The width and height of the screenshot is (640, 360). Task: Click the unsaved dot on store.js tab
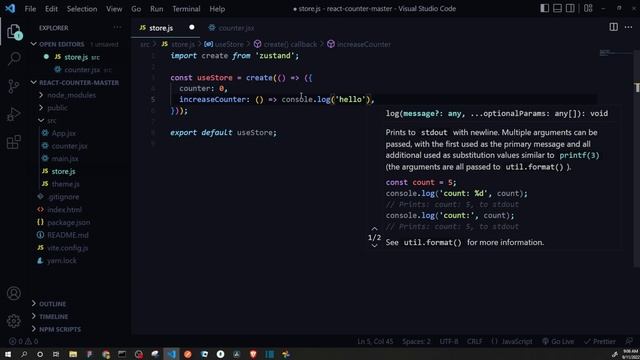(x=192, y=27)
